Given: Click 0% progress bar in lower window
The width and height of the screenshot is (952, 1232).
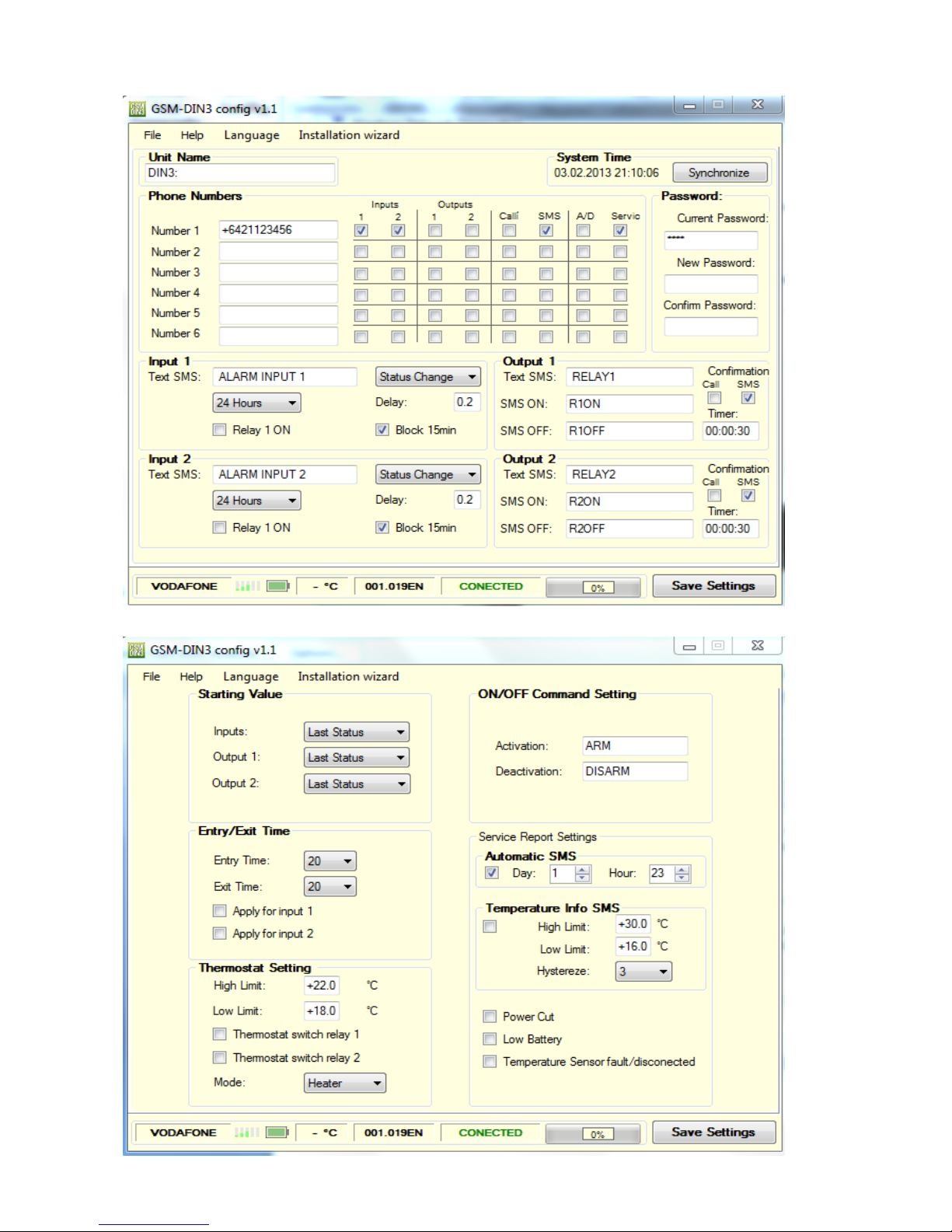Looking at the screenshot, I should pos(593,1133).
